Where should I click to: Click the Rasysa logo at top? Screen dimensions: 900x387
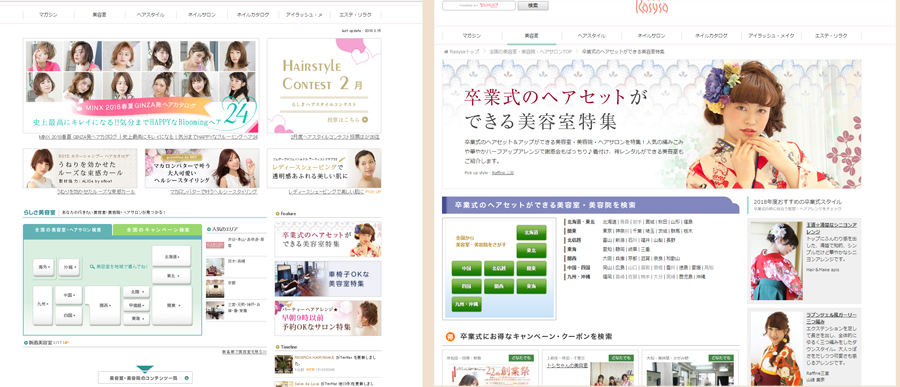651,6
